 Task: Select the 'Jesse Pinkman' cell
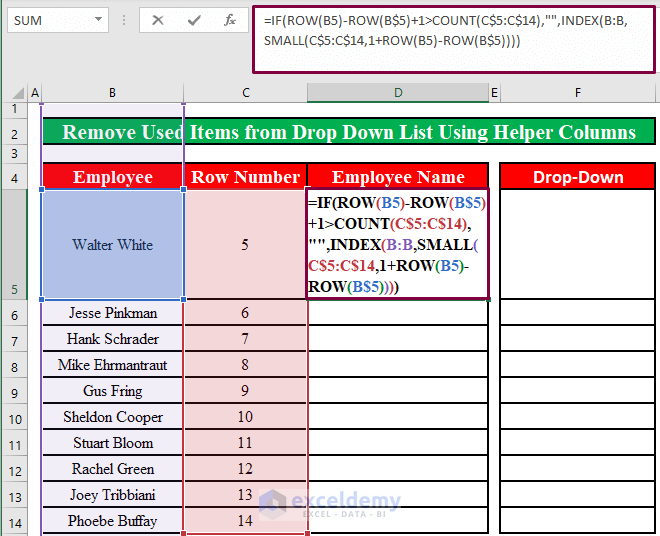pos(112,312)
